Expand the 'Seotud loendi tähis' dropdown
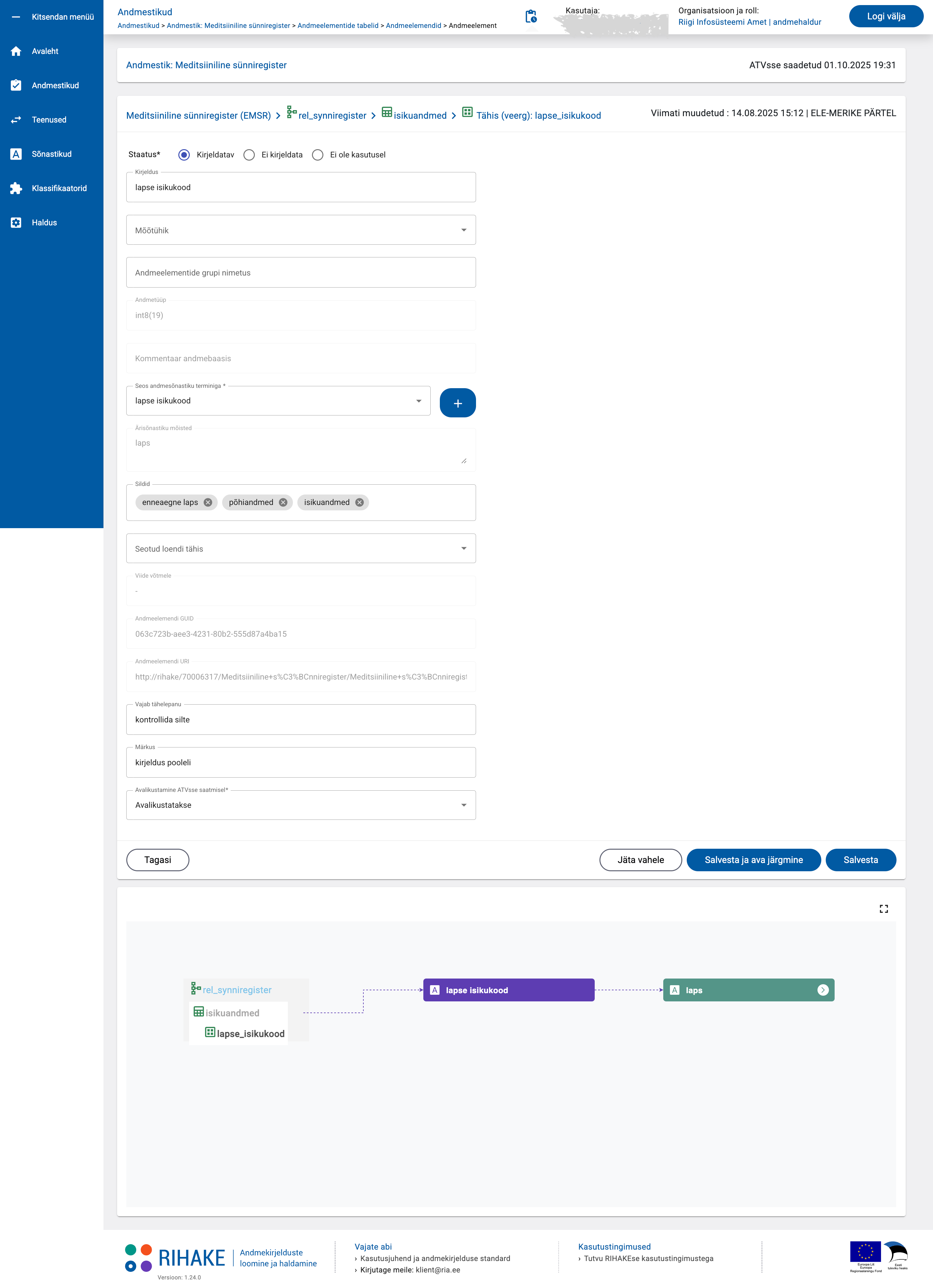 (x=301, y=548)
